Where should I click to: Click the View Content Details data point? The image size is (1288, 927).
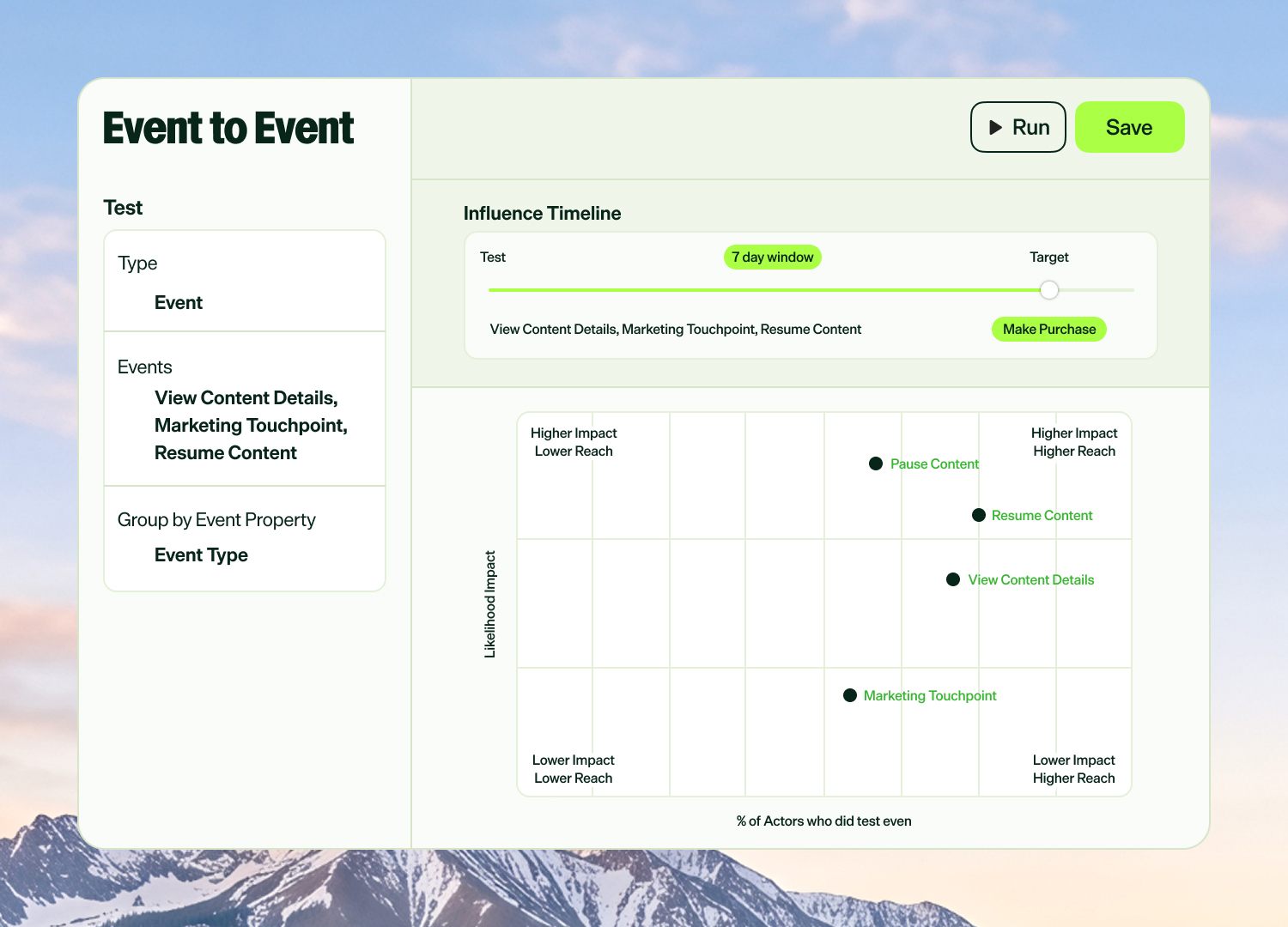pos(953,579)
